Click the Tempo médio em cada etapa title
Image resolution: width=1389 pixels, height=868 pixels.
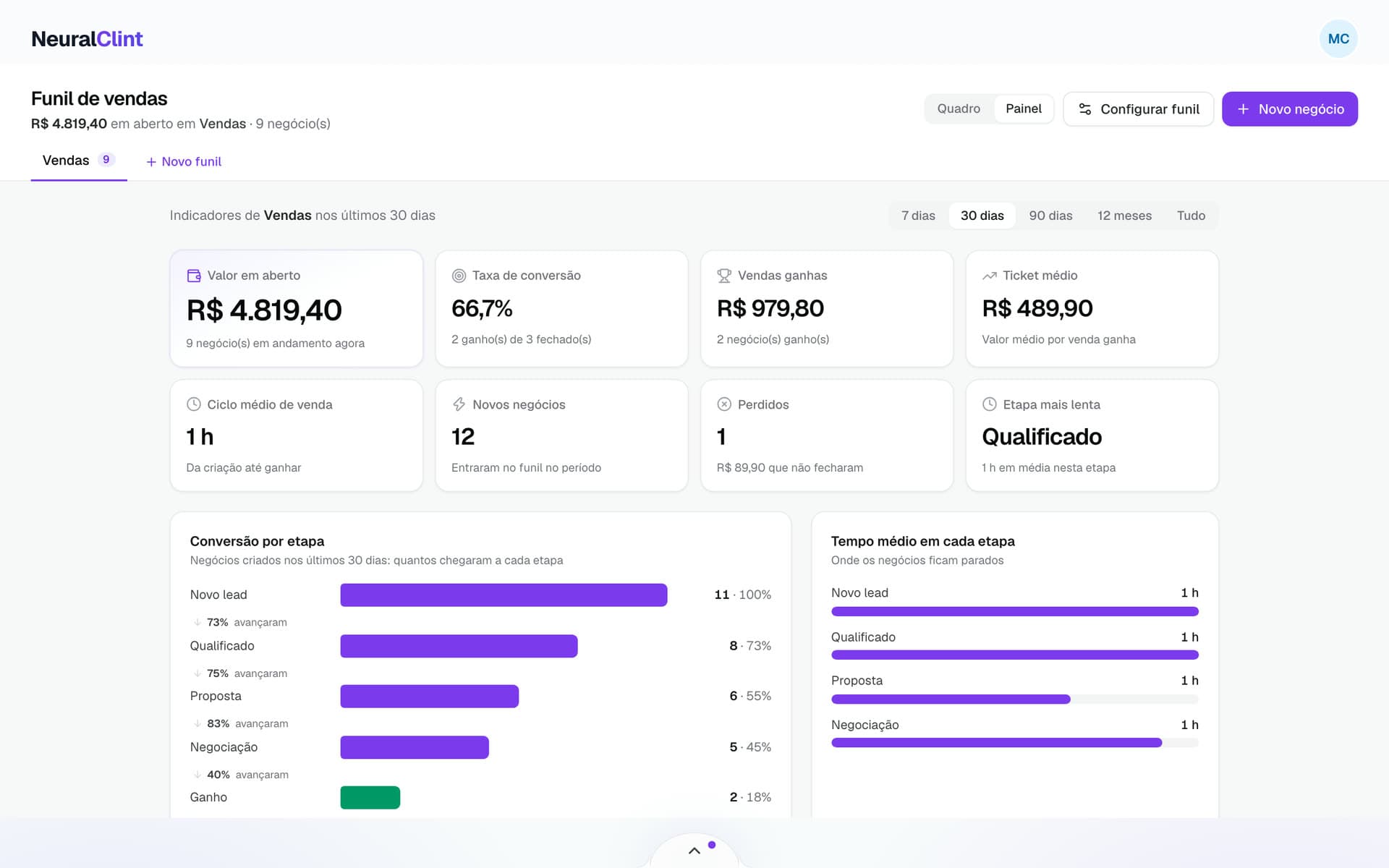point(922,541)
